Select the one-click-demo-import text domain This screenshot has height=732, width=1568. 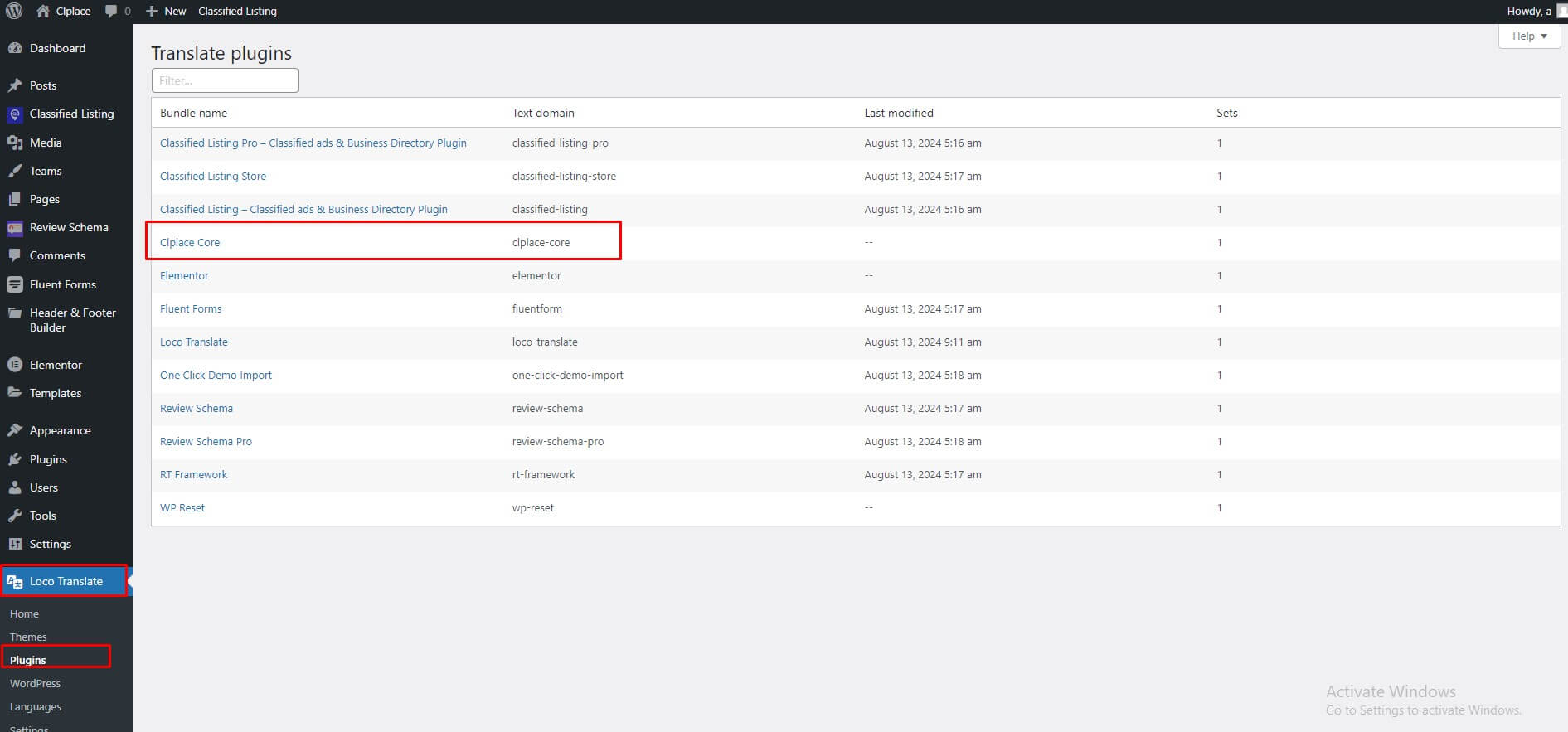[568, 375]
